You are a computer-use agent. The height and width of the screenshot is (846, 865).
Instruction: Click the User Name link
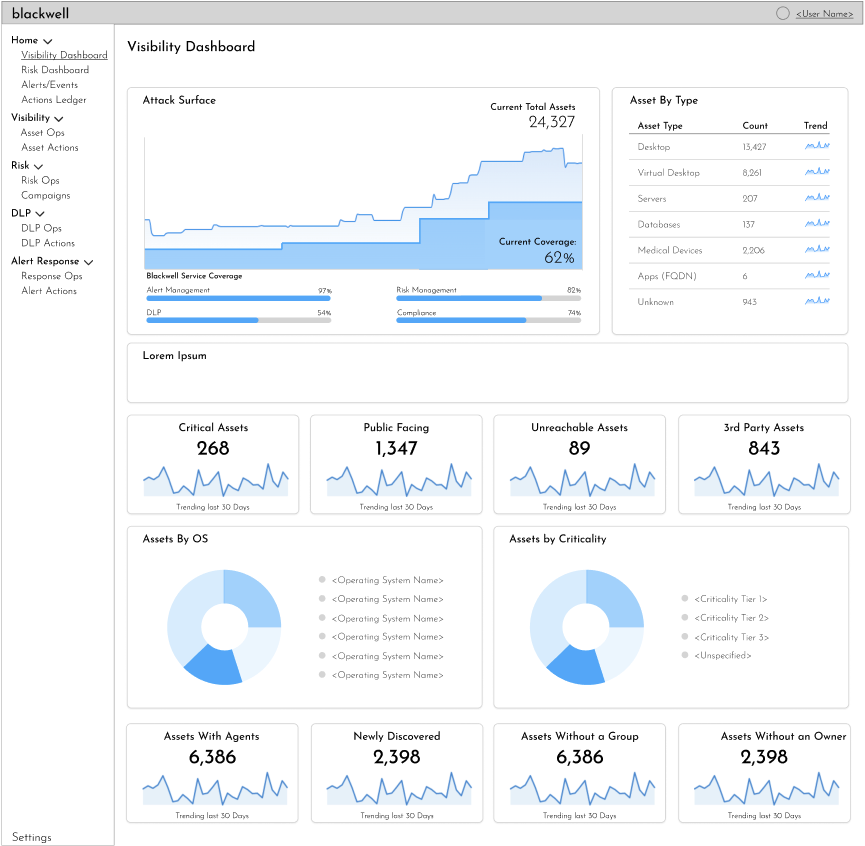[824, 14]
